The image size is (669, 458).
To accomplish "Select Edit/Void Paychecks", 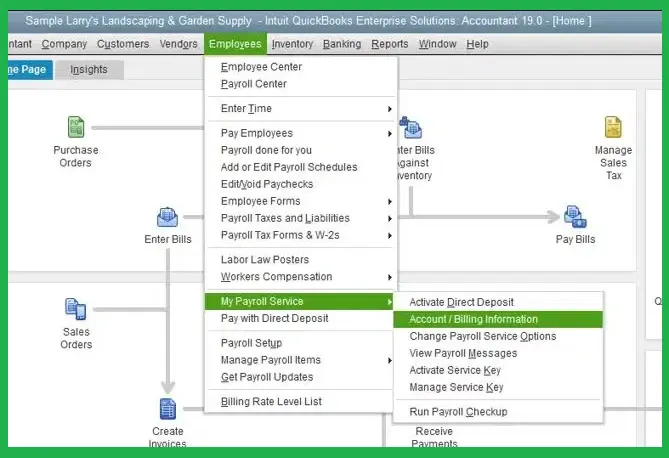I will tap(301, 184).
